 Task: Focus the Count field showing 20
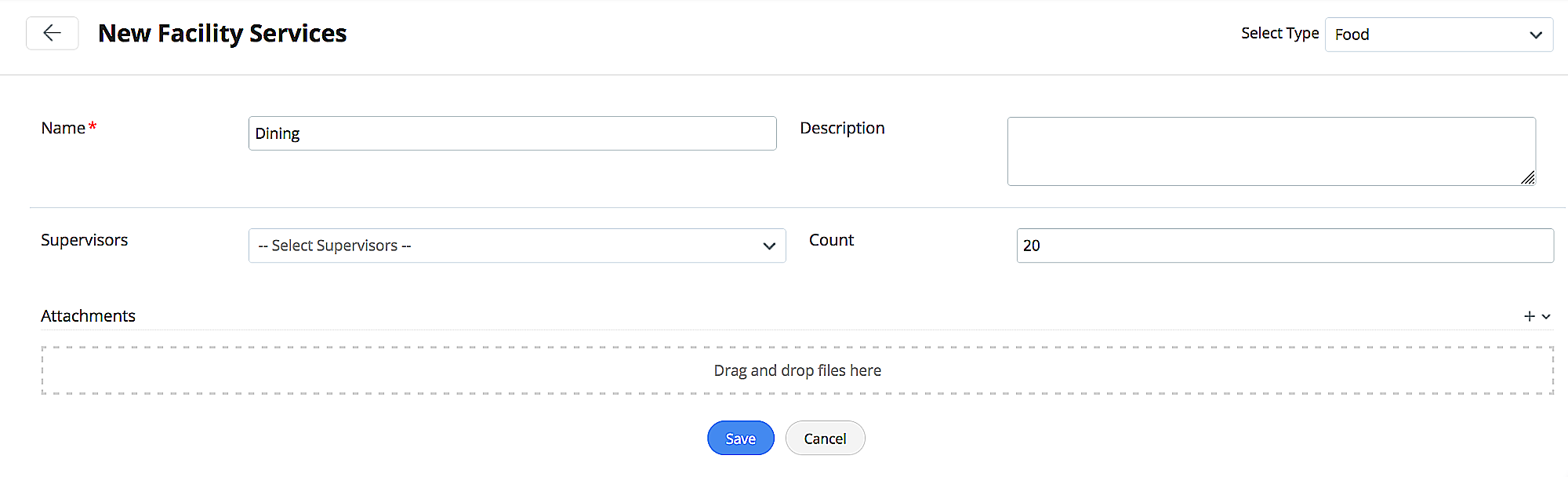click(x=1284, y=246)
